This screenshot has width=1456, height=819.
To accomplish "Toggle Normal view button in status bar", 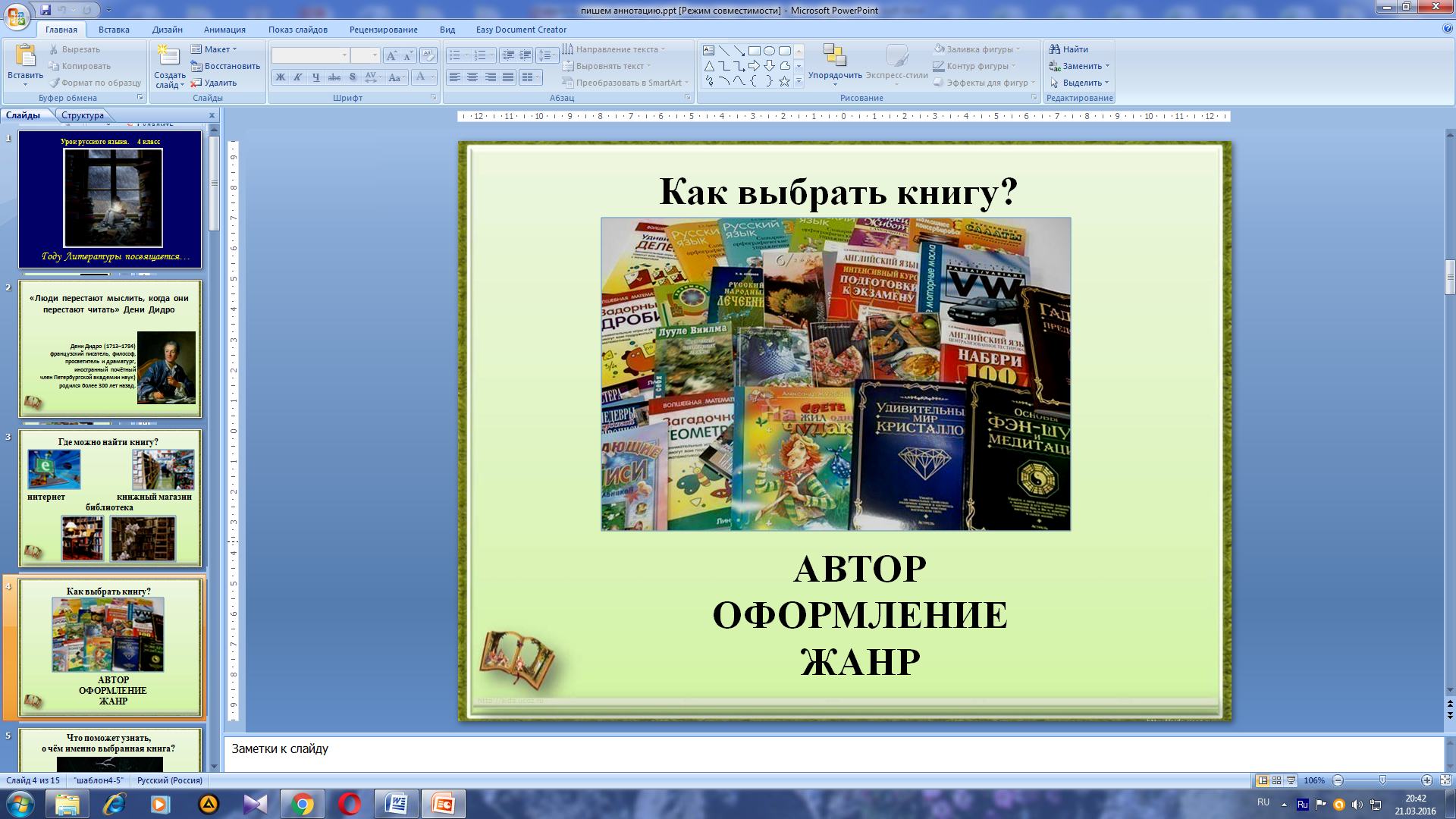I will (1263, 780).
